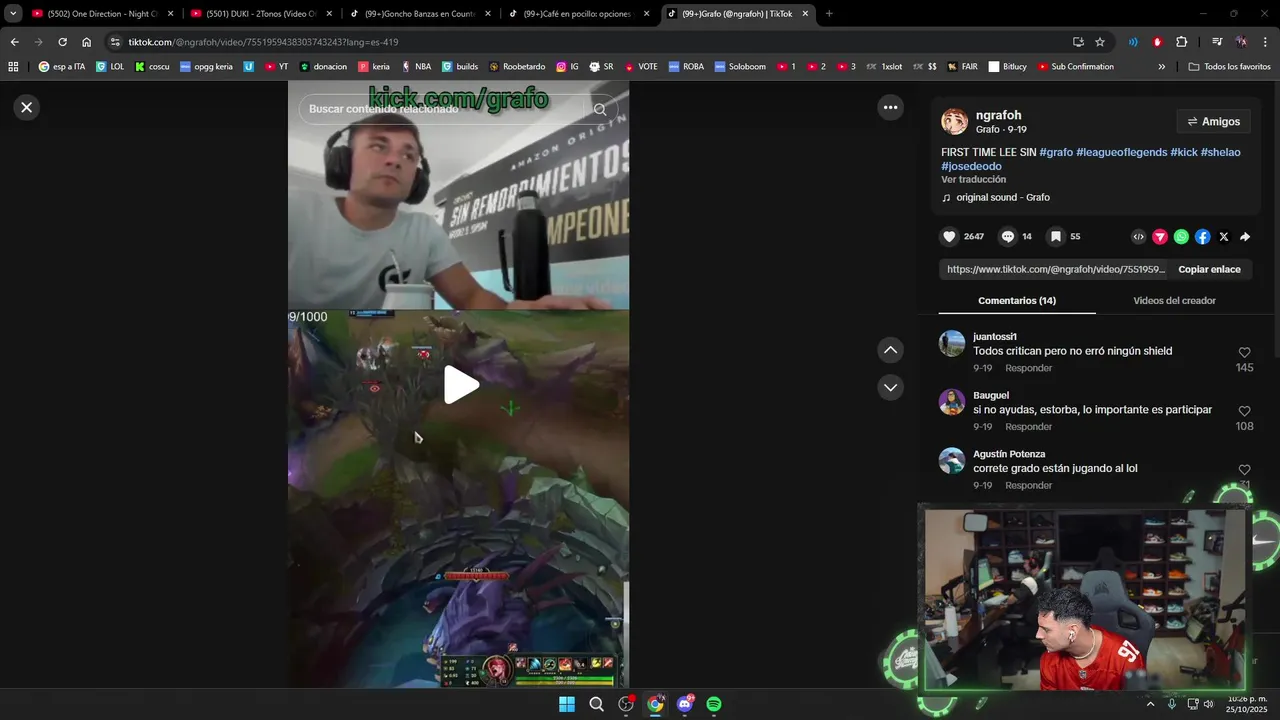Open the video's three-dot options menu
This screenshot has width=1280, height=720.
coord(890,107)
